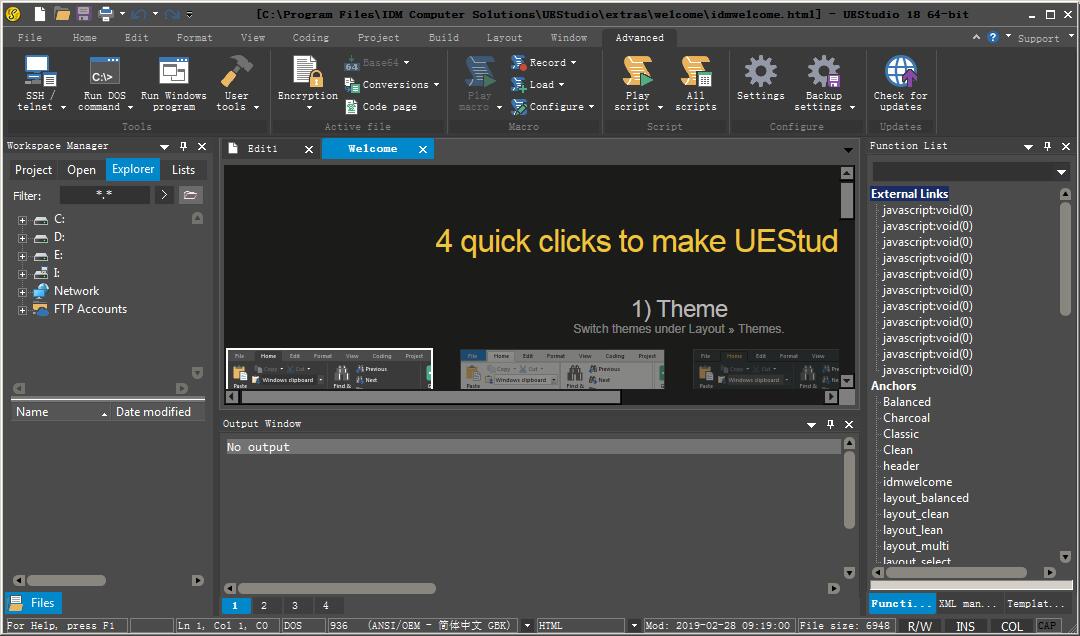Switch to the Project workspace tab
The image size is (1080, 636).
33,170
